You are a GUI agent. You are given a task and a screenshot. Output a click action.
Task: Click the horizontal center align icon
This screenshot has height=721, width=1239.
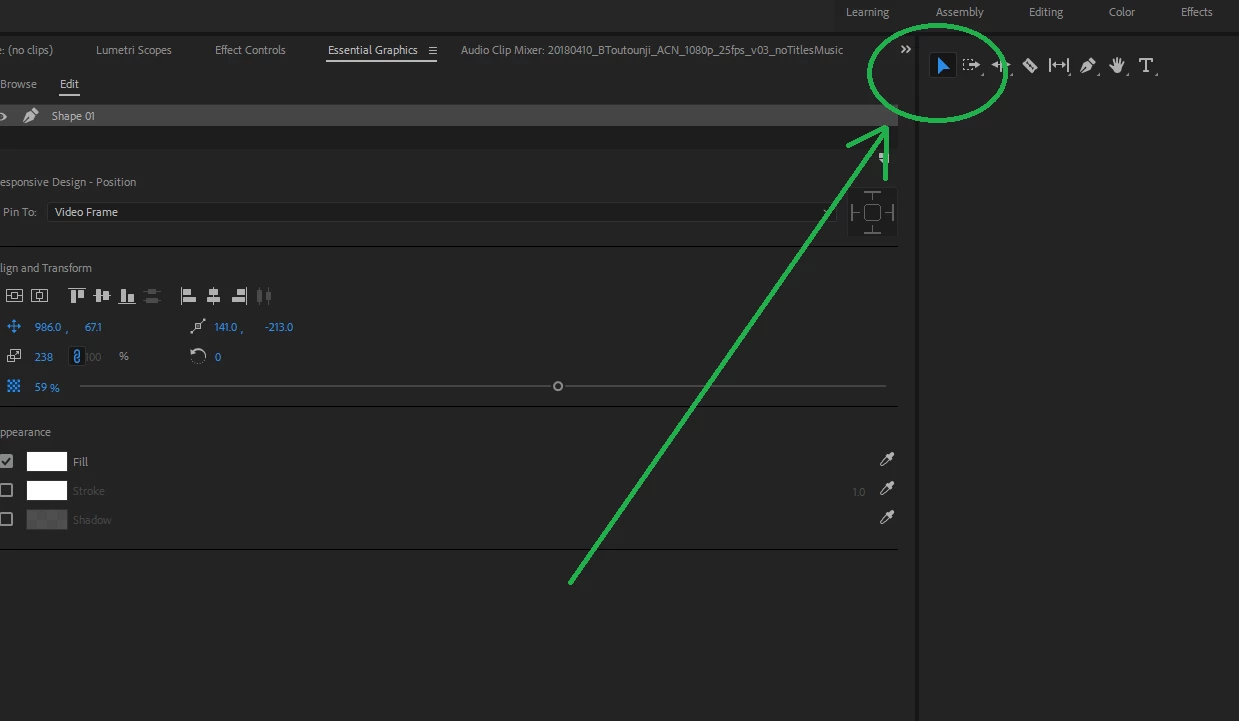[39, 296]
